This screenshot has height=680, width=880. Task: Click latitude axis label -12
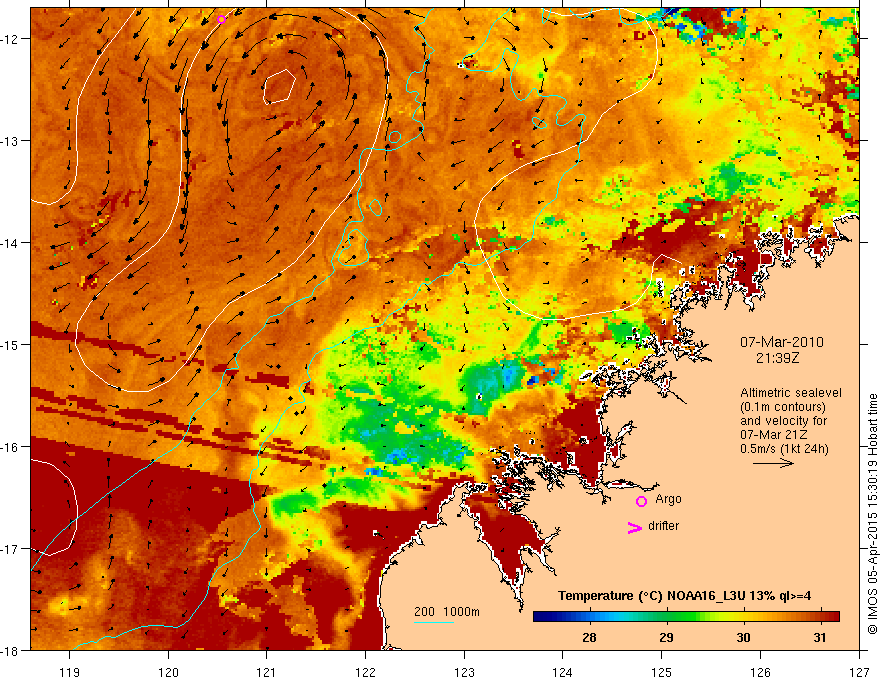(11, 39)
